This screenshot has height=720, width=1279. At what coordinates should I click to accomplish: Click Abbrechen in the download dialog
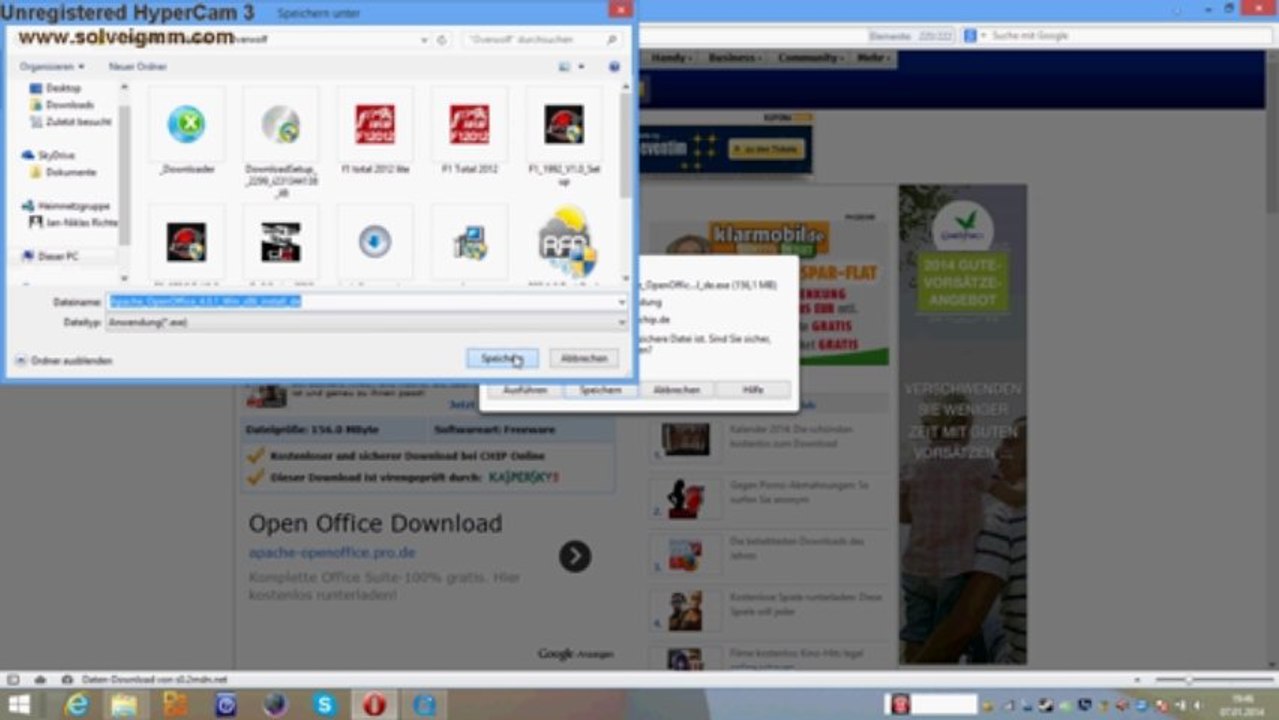[x=677, y=390]
